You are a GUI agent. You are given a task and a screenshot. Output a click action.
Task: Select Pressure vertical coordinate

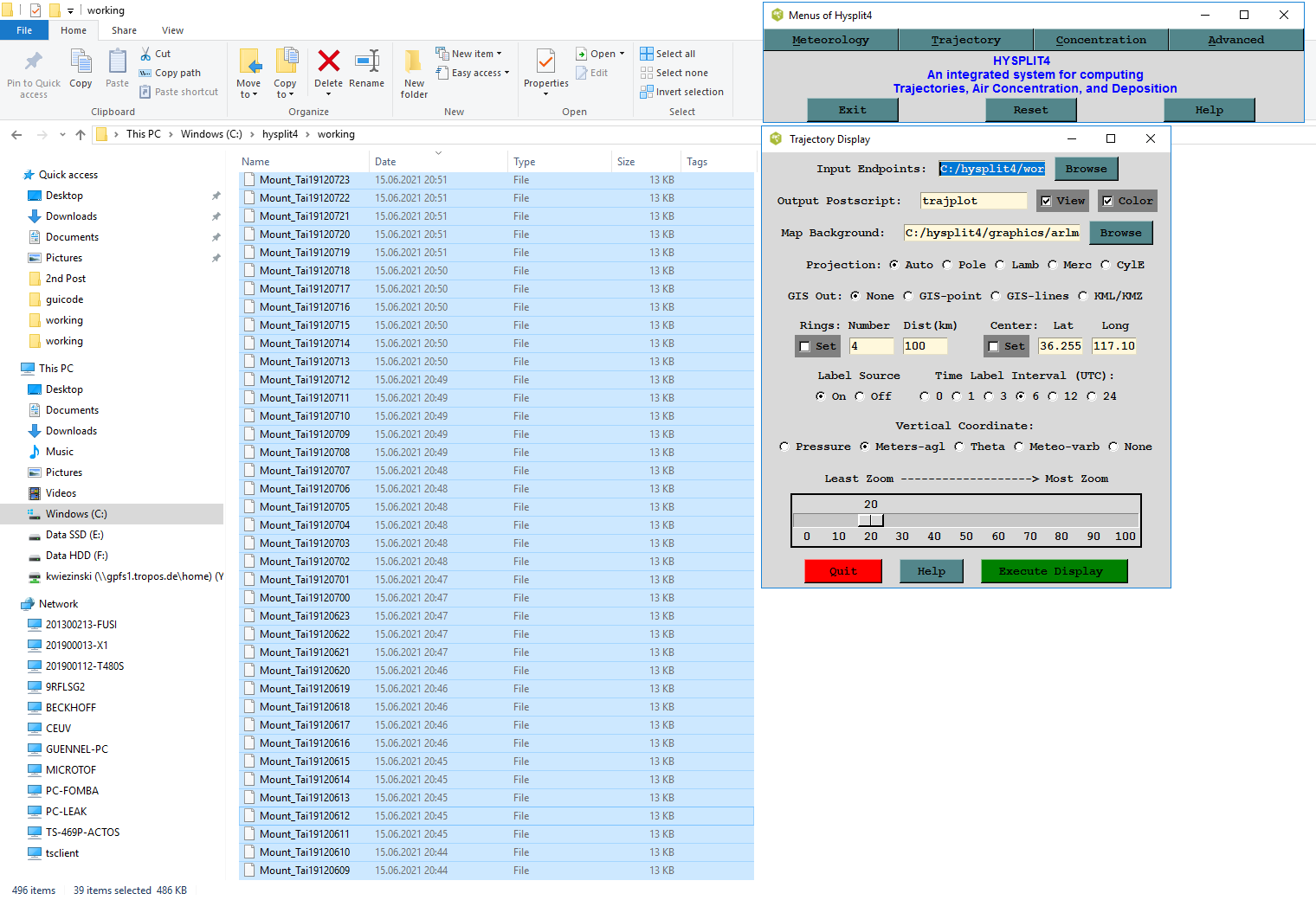pyautogui.click(x=784, y=447)
